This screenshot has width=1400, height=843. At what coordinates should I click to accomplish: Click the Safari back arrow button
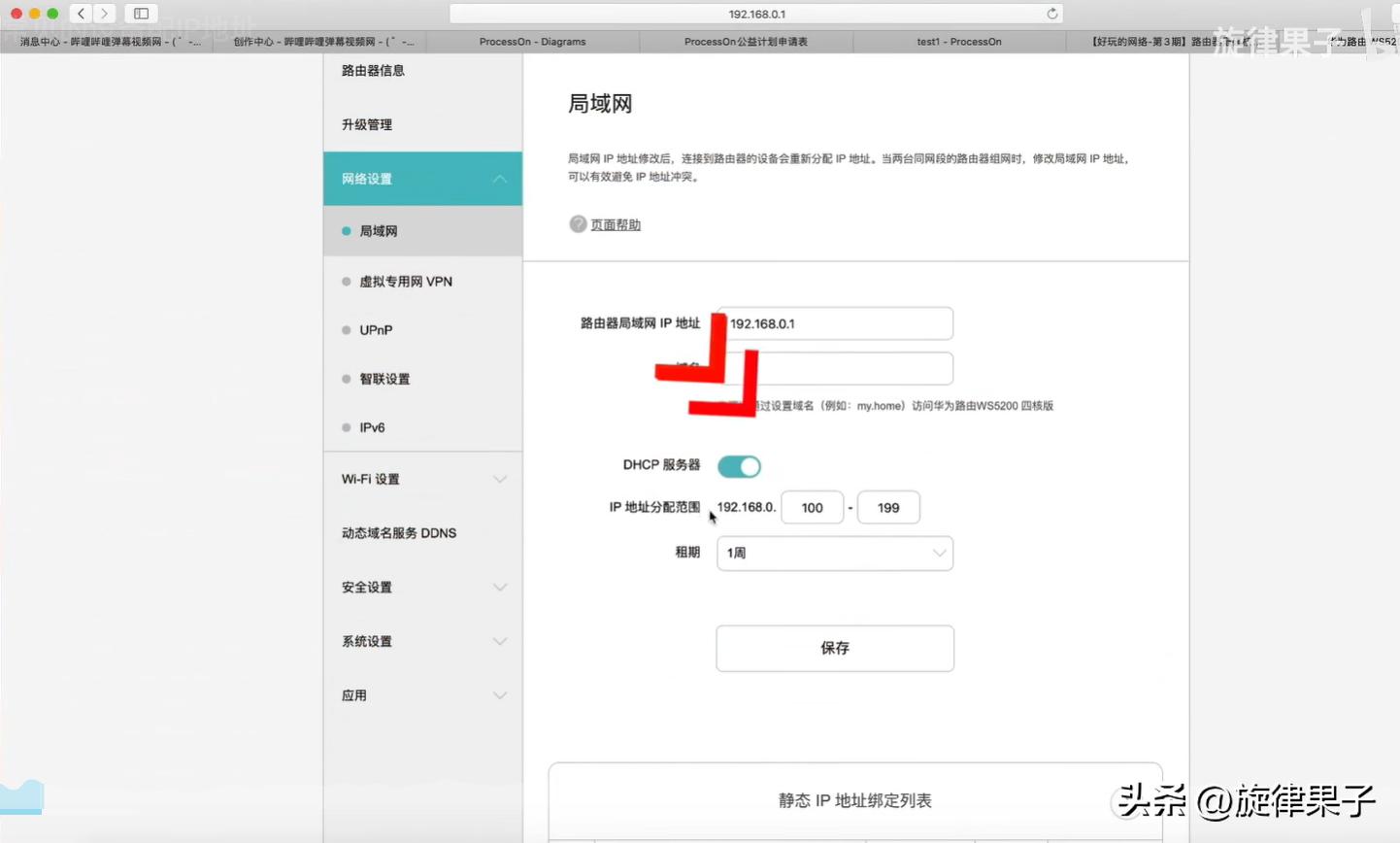click(82, 14)
